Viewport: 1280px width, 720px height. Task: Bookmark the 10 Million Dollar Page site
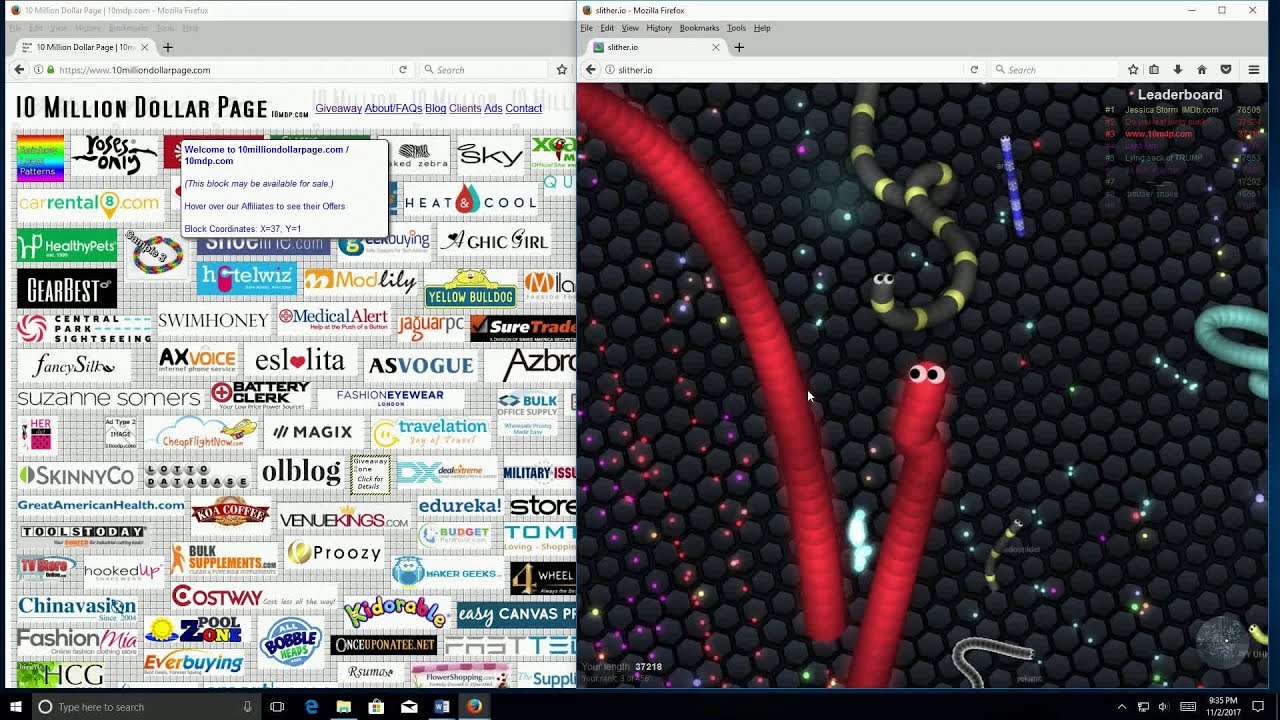(562, 70)
